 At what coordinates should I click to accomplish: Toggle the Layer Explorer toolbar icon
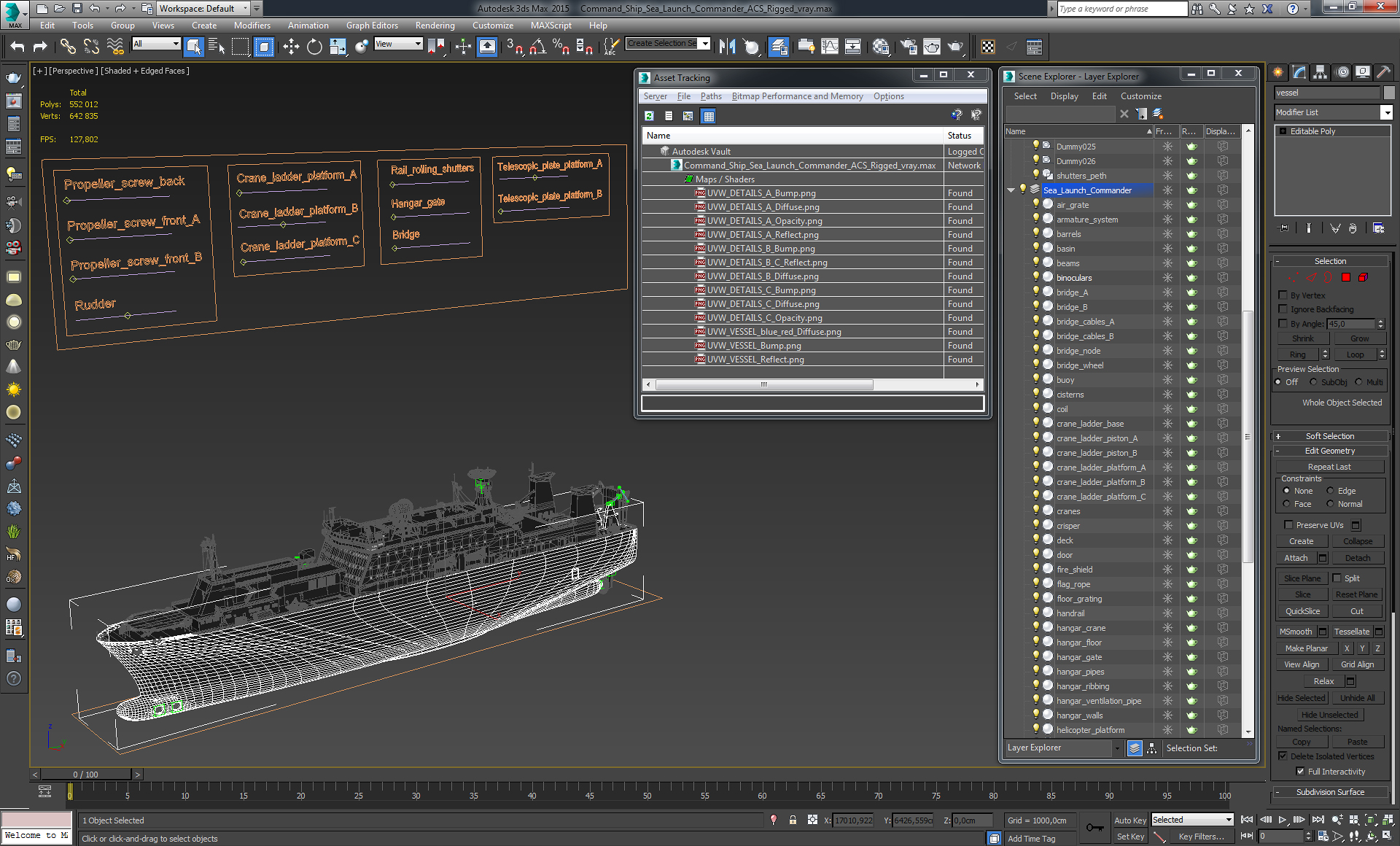click(x=779, y=47)
